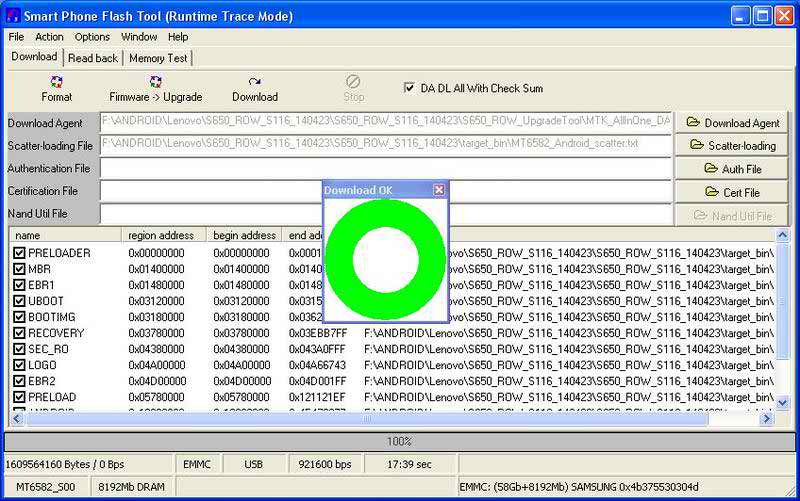Uncheck the EBR1 partition checkbox

click(x=19, y=285)
